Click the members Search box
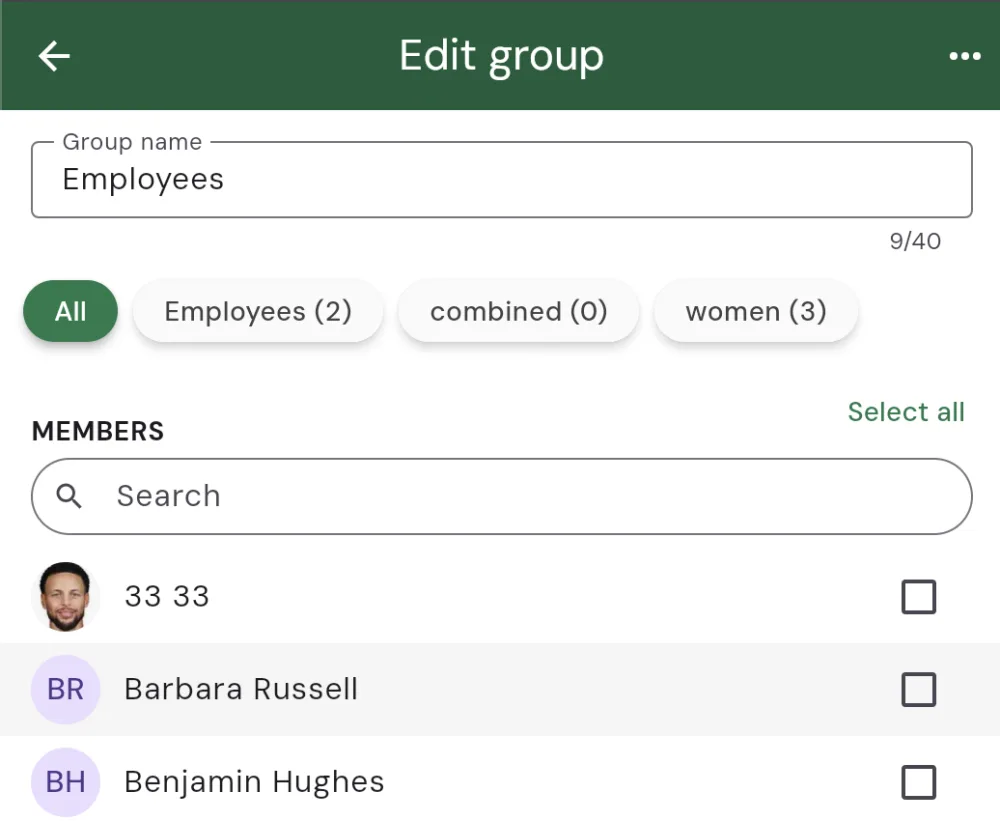 click(502, 496)
